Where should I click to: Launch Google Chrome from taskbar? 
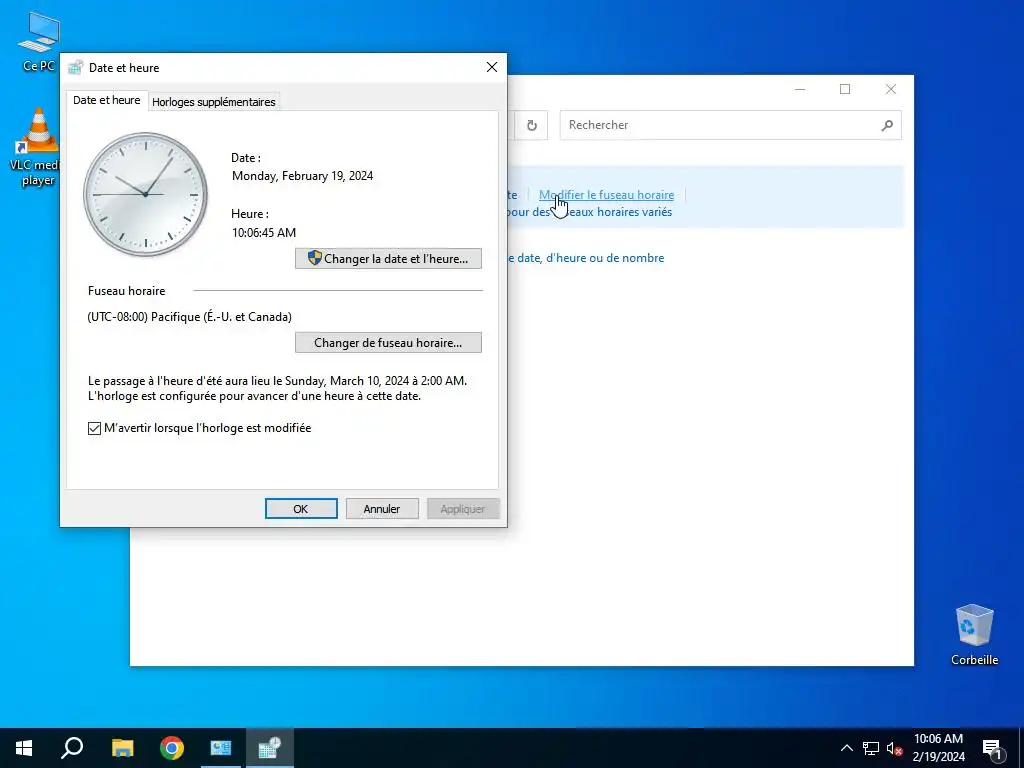pos(172,748)
